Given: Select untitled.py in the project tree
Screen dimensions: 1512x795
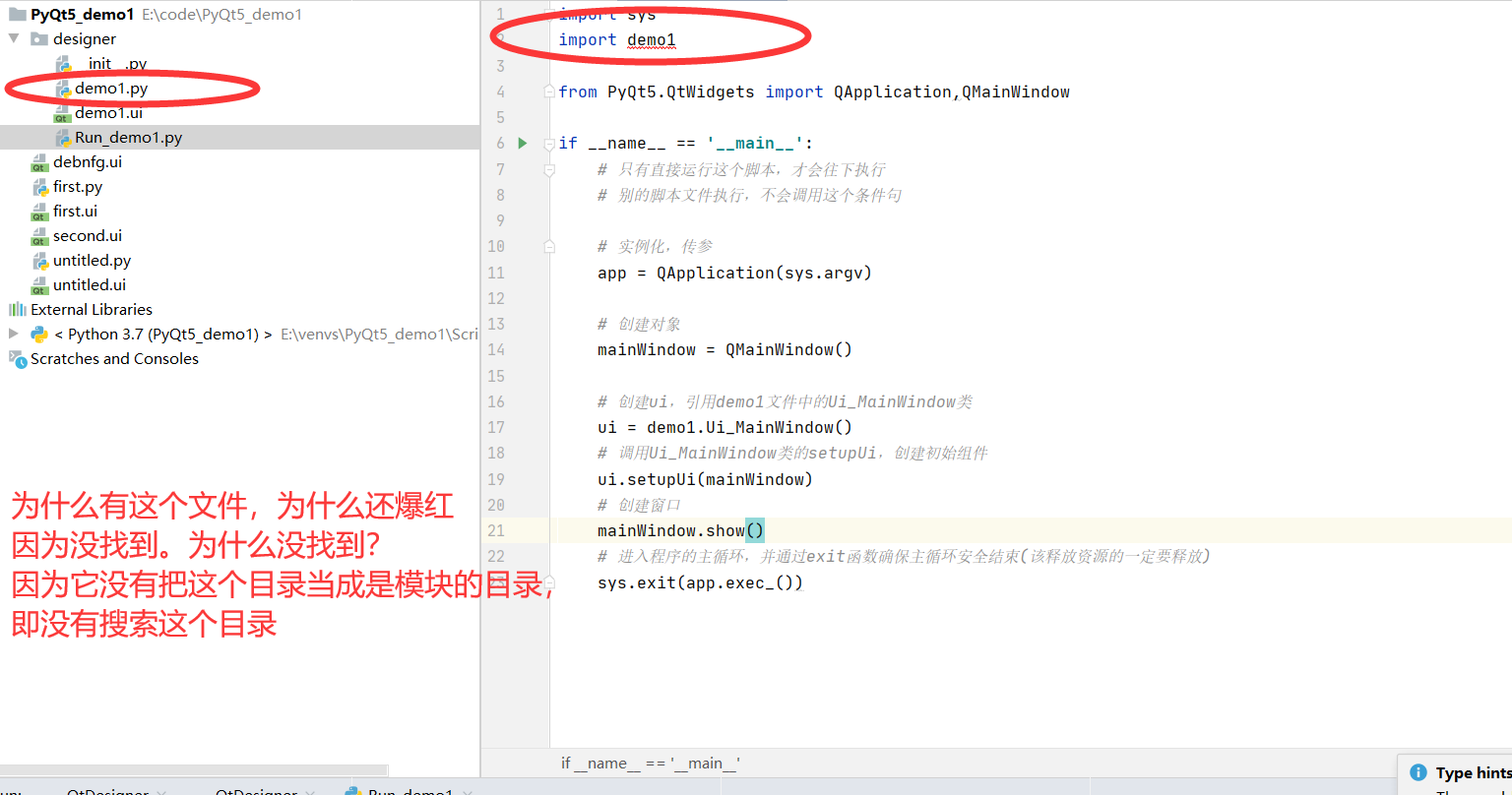Looking at the screenshot, I should [x=93, y=261].
